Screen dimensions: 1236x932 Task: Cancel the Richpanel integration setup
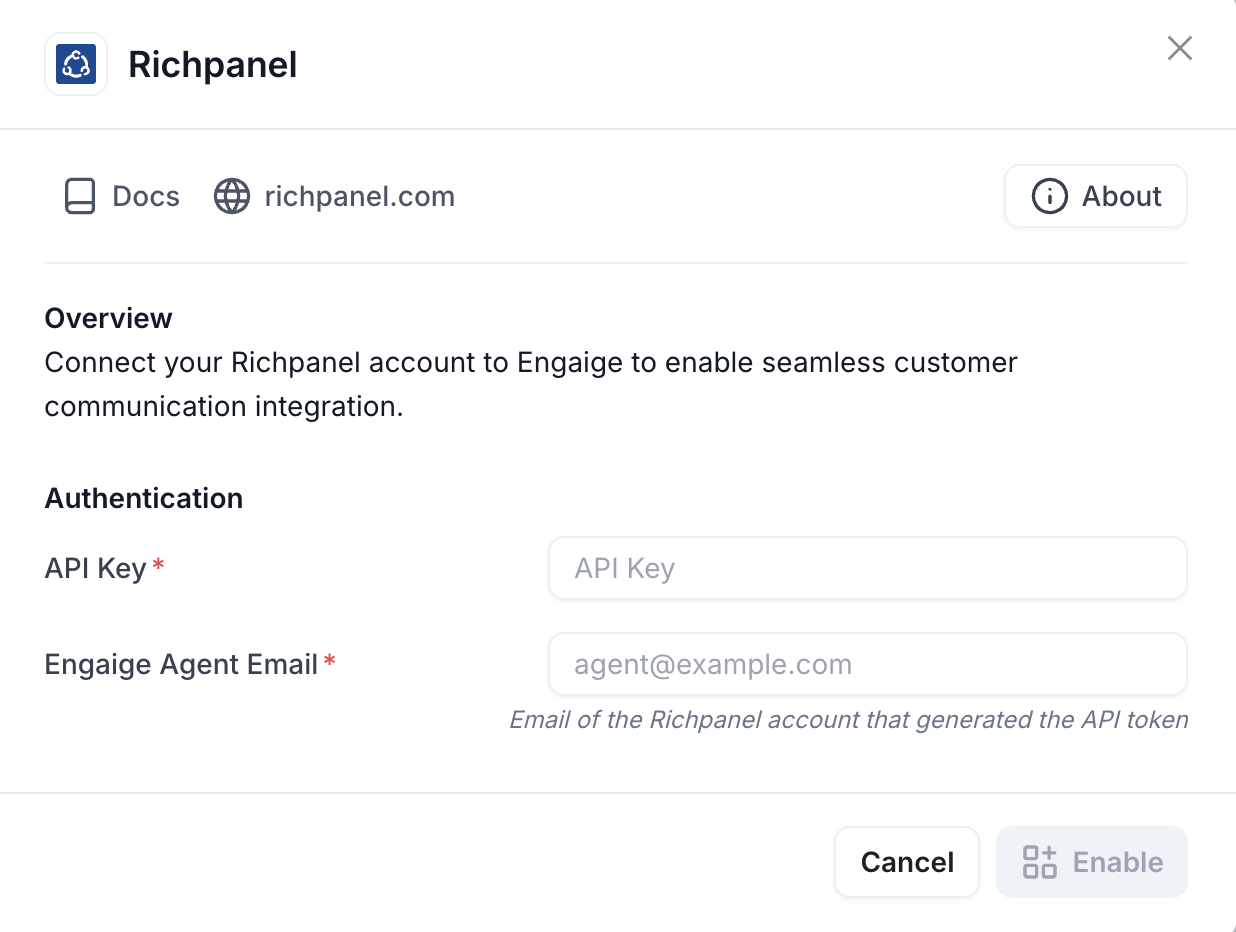907,862
